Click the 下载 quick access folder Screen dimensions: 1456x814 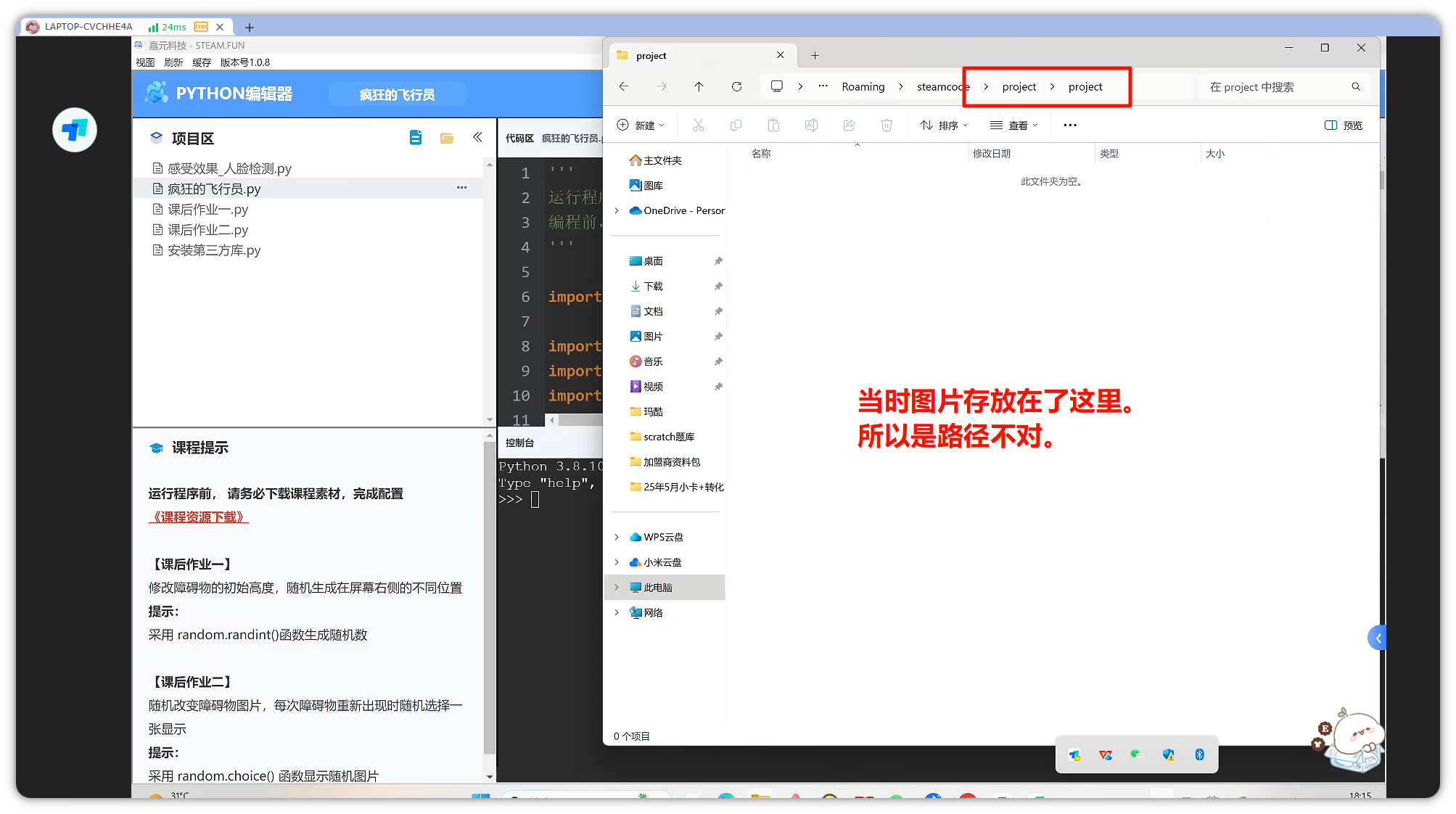point(653,287)
